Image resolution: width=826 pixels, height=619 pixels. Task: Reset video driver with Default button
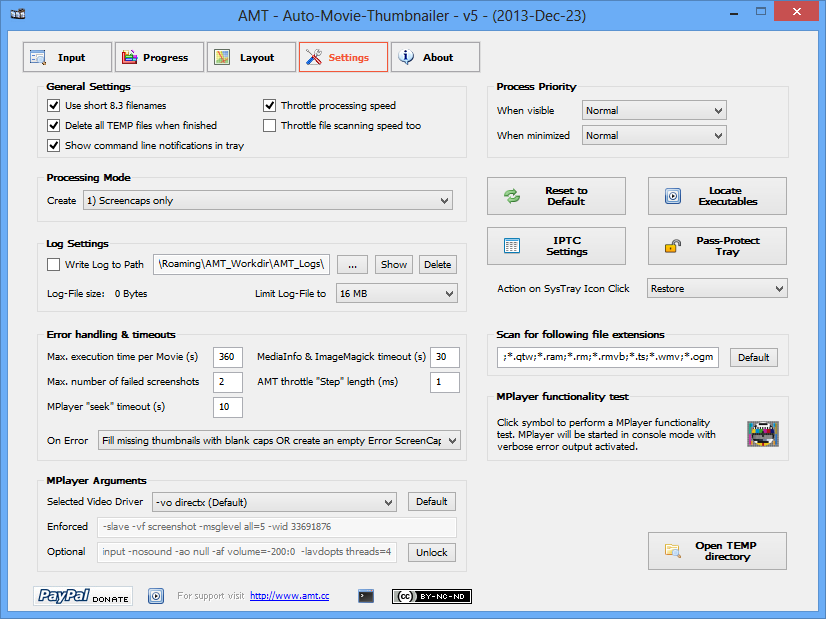[431, 502]
